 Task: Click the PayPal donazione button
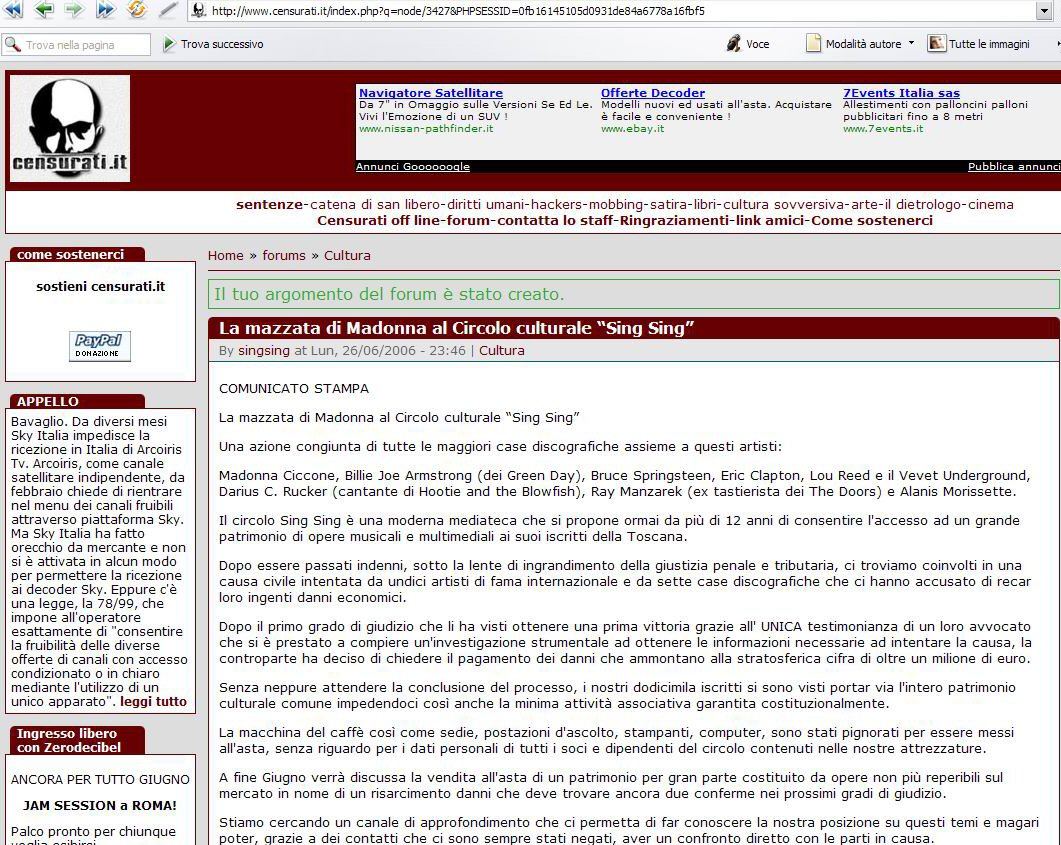100,346
